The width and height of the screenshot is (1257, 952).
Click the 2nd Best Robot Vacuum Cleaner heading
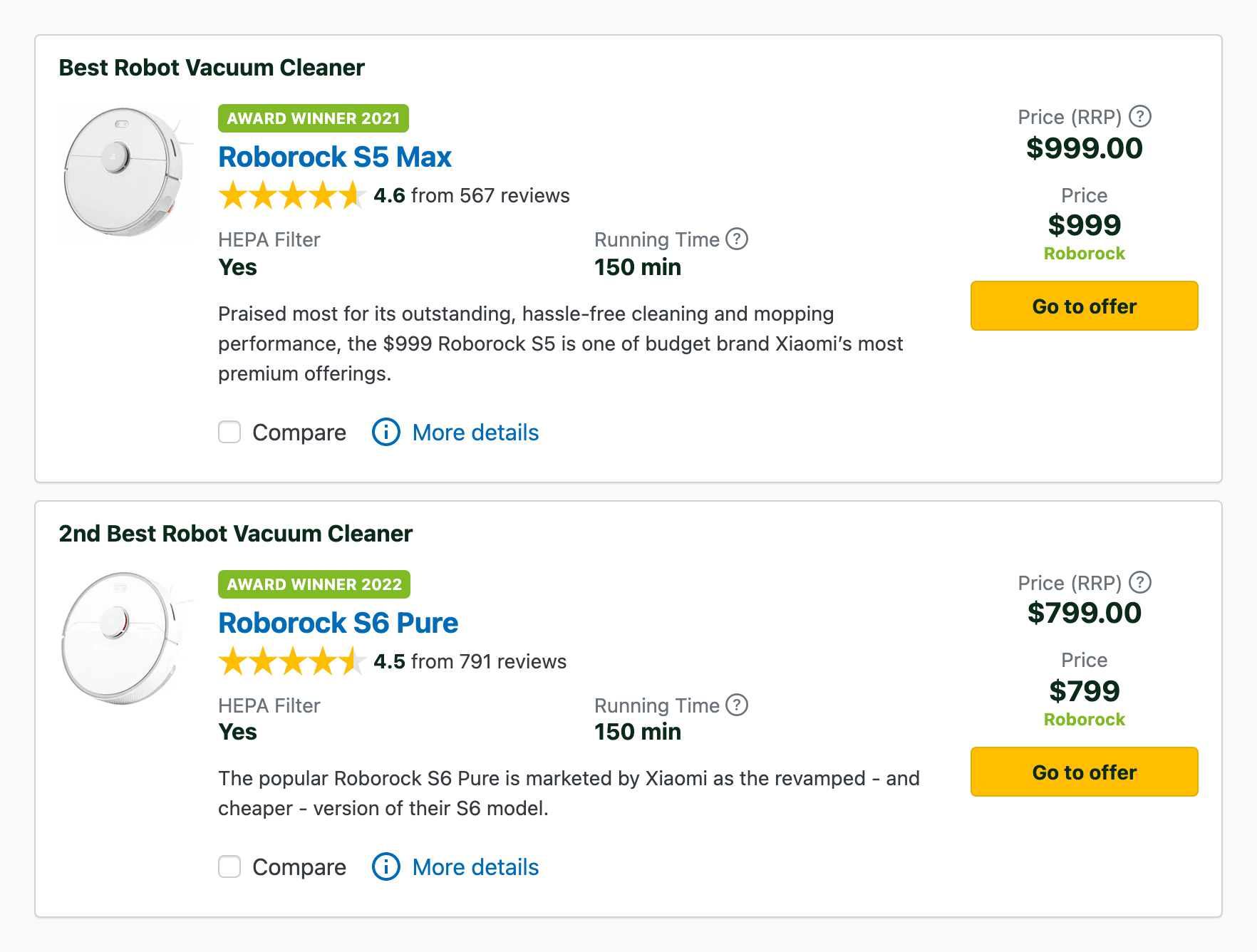click(235, 533)
